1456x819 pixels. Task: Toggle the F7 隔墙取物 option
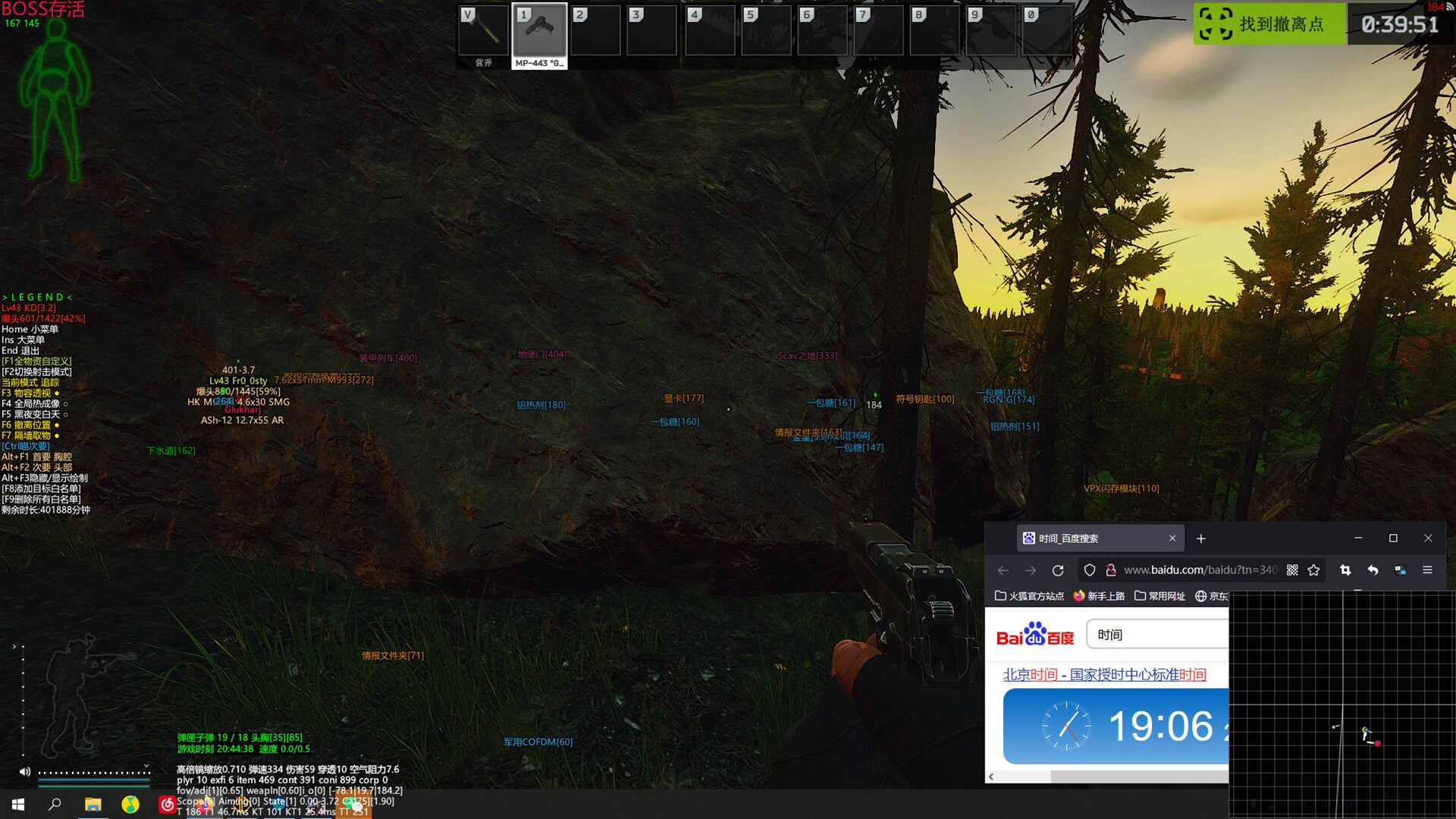30,435
